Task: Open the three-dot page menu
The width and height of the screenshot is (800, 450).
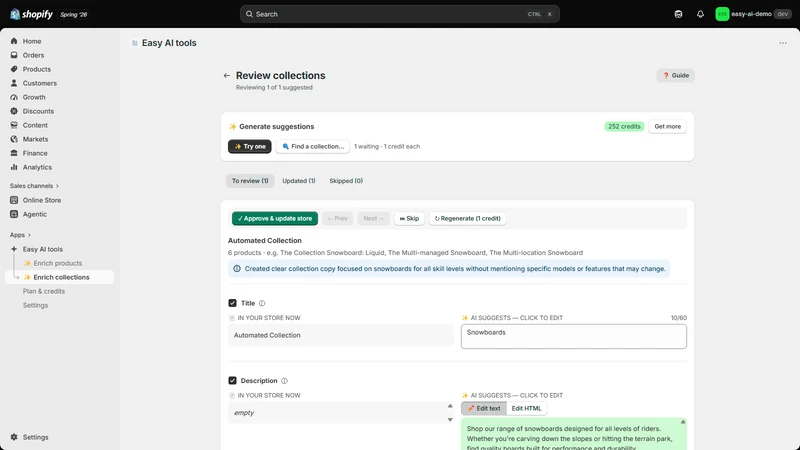Action: tap(783, 43)
